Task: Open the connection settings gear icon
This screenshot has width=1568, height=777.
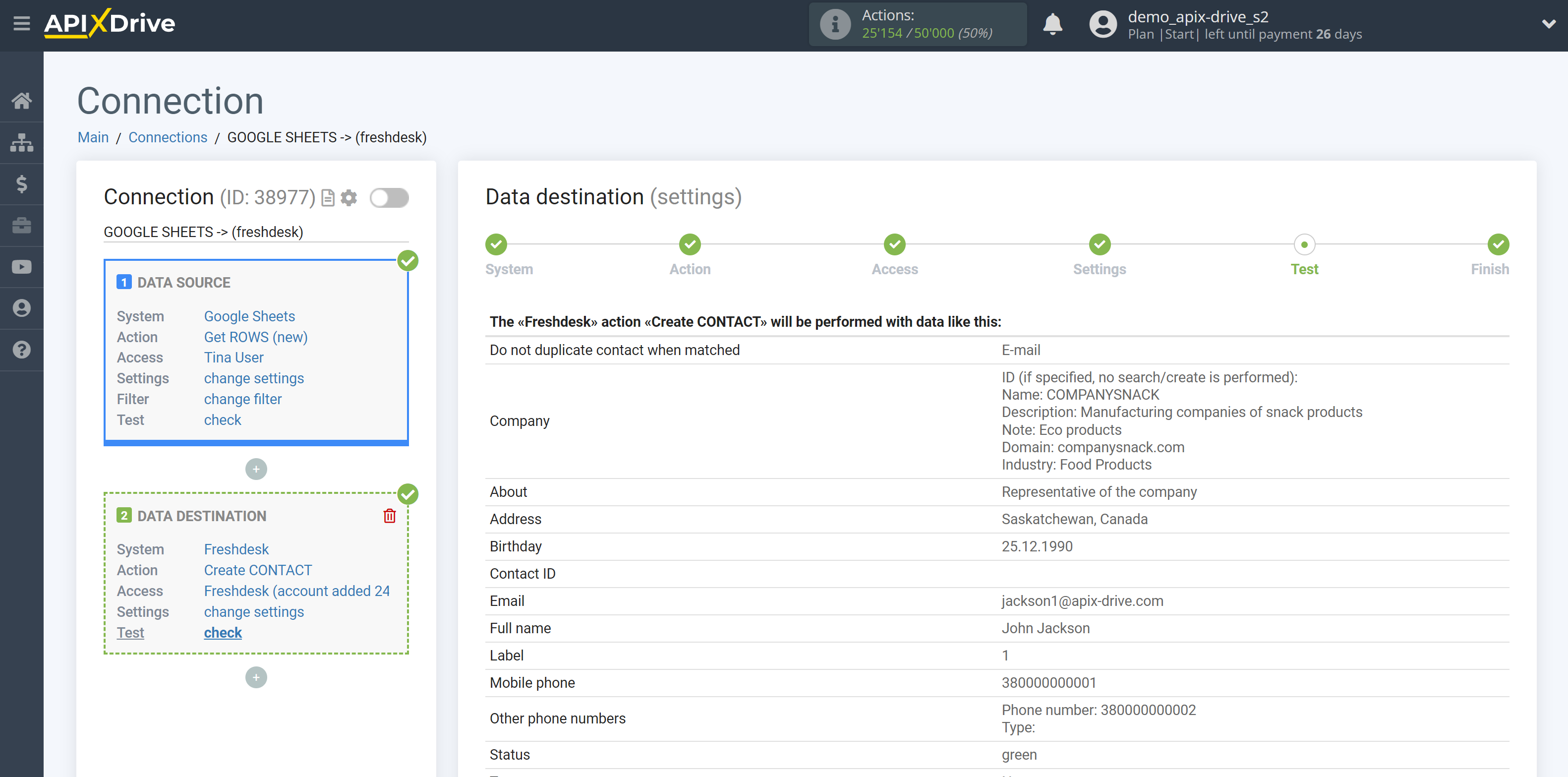Action: (x=349, y=198)
